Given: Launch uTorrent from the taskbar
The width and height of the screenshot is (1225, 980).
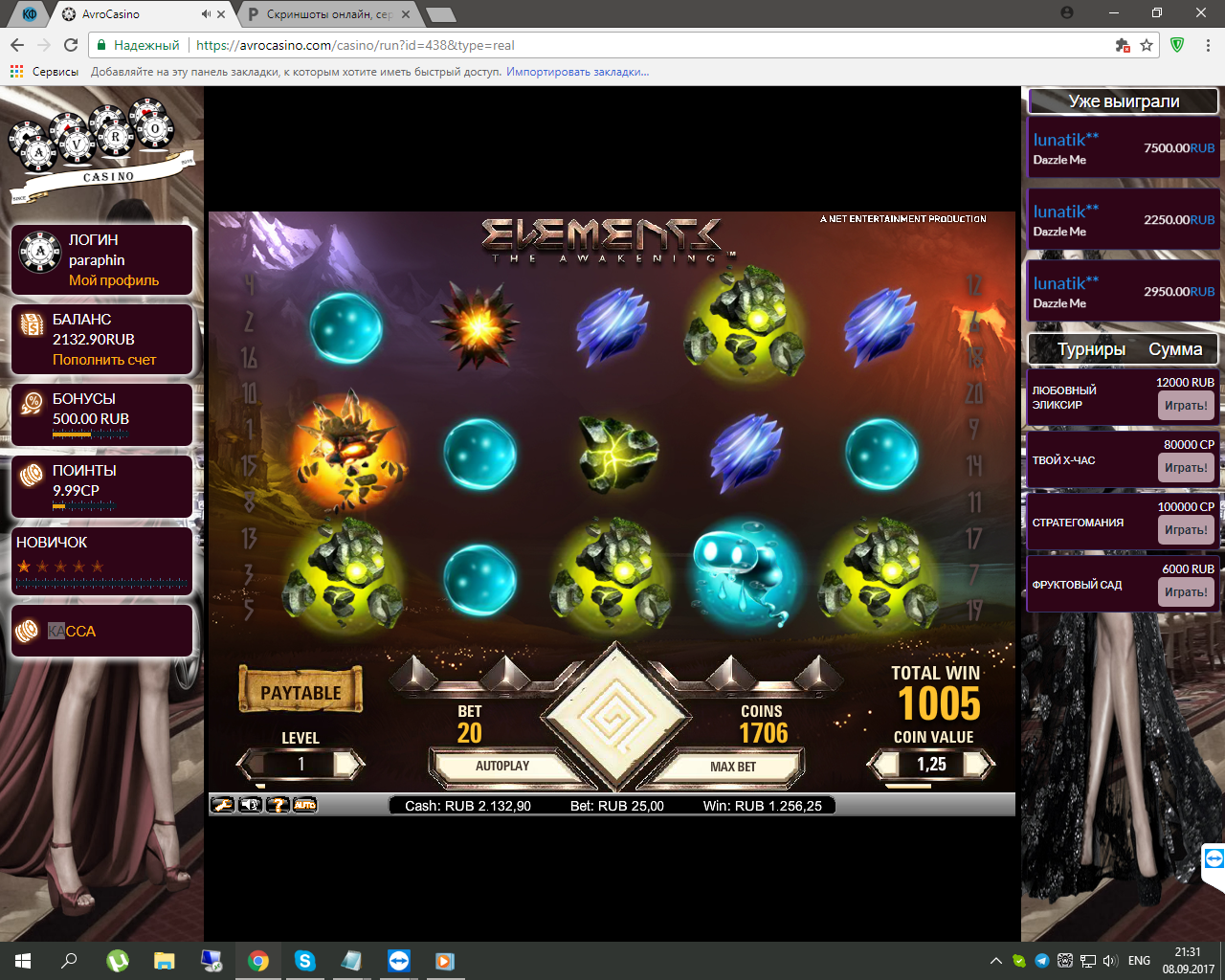Looking at the screenshot, I should coord(118,961).
